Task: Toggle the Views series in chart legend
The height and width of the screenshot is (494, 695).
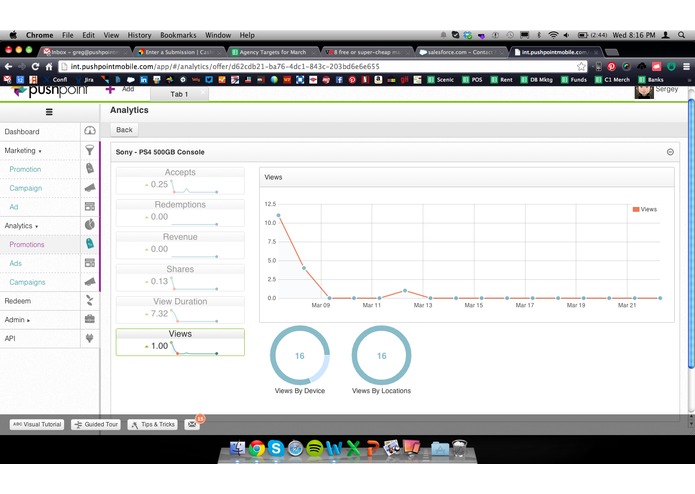Action: (644, 209)
